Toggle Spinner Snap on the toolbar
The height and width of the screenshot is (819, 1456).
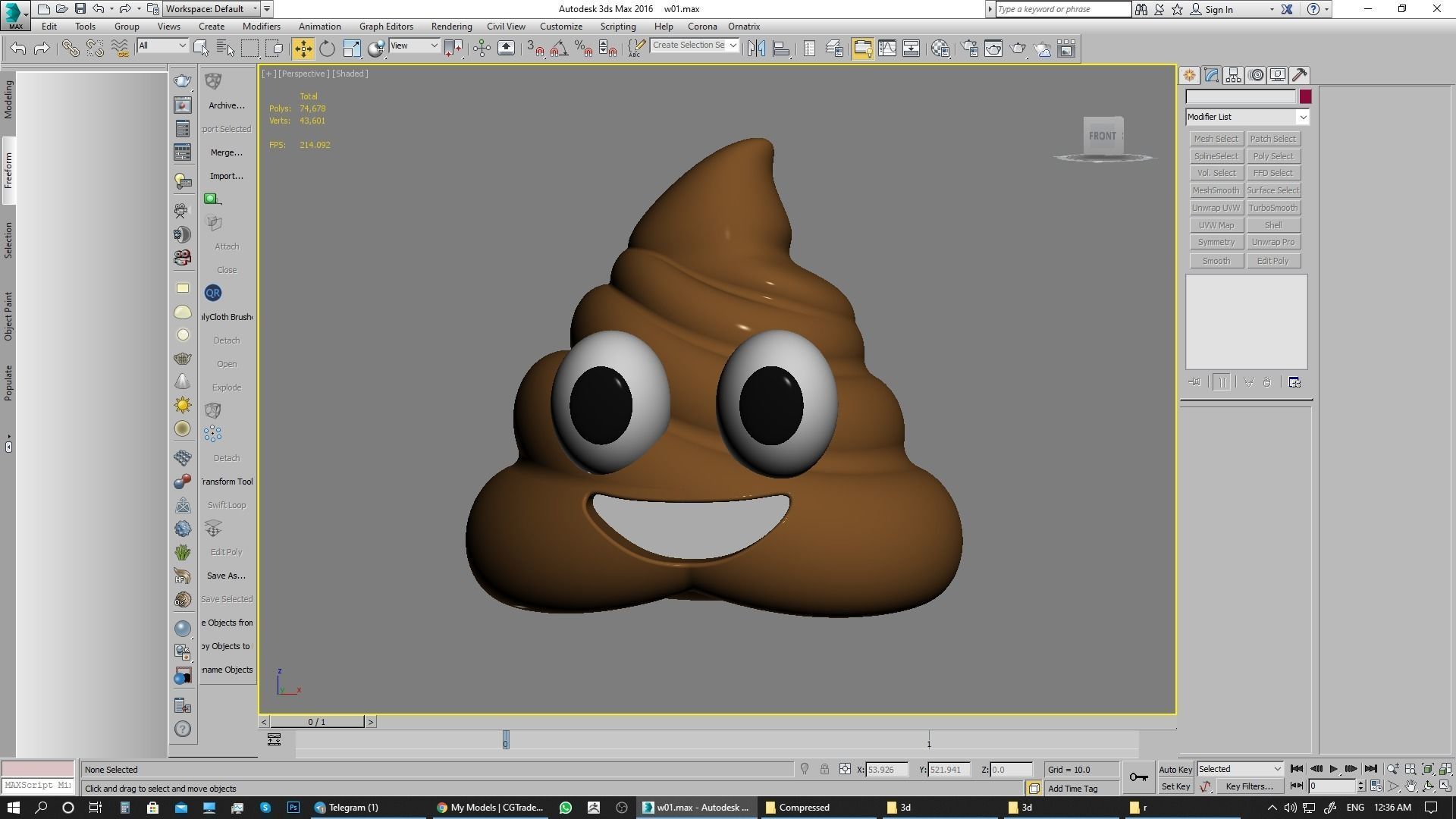[x=608, y=49]
